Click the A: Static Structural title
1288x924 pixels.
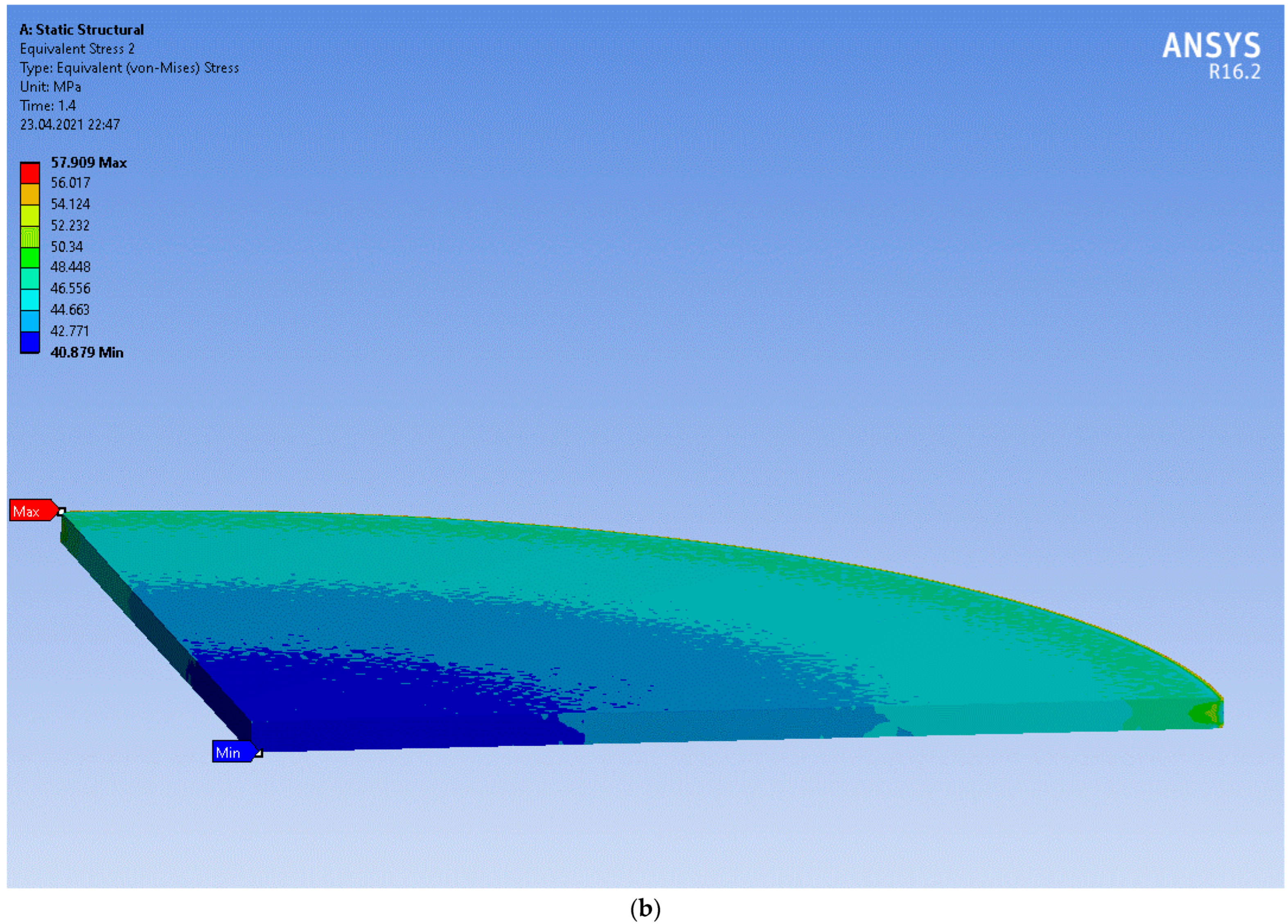(82, 29)
